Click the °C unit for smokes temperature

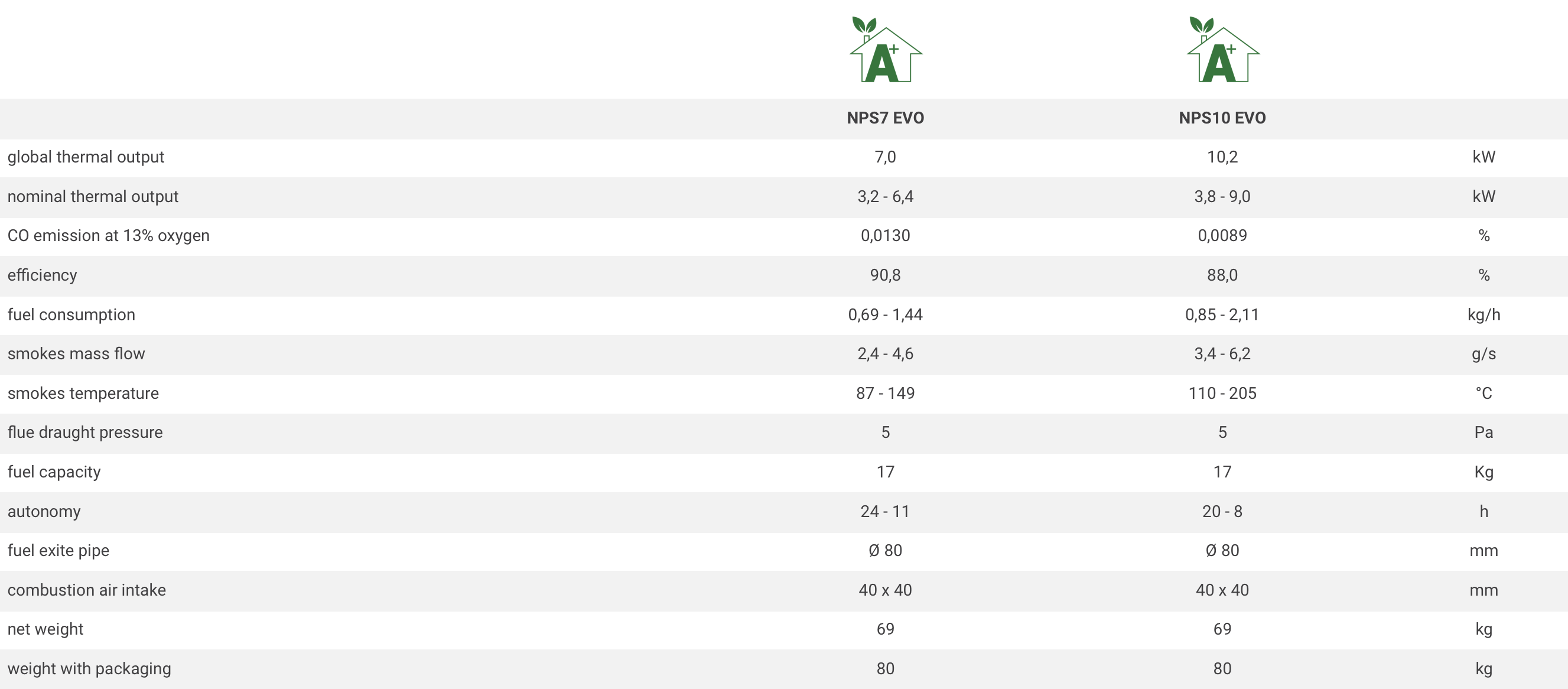[x=1484, y=393]
